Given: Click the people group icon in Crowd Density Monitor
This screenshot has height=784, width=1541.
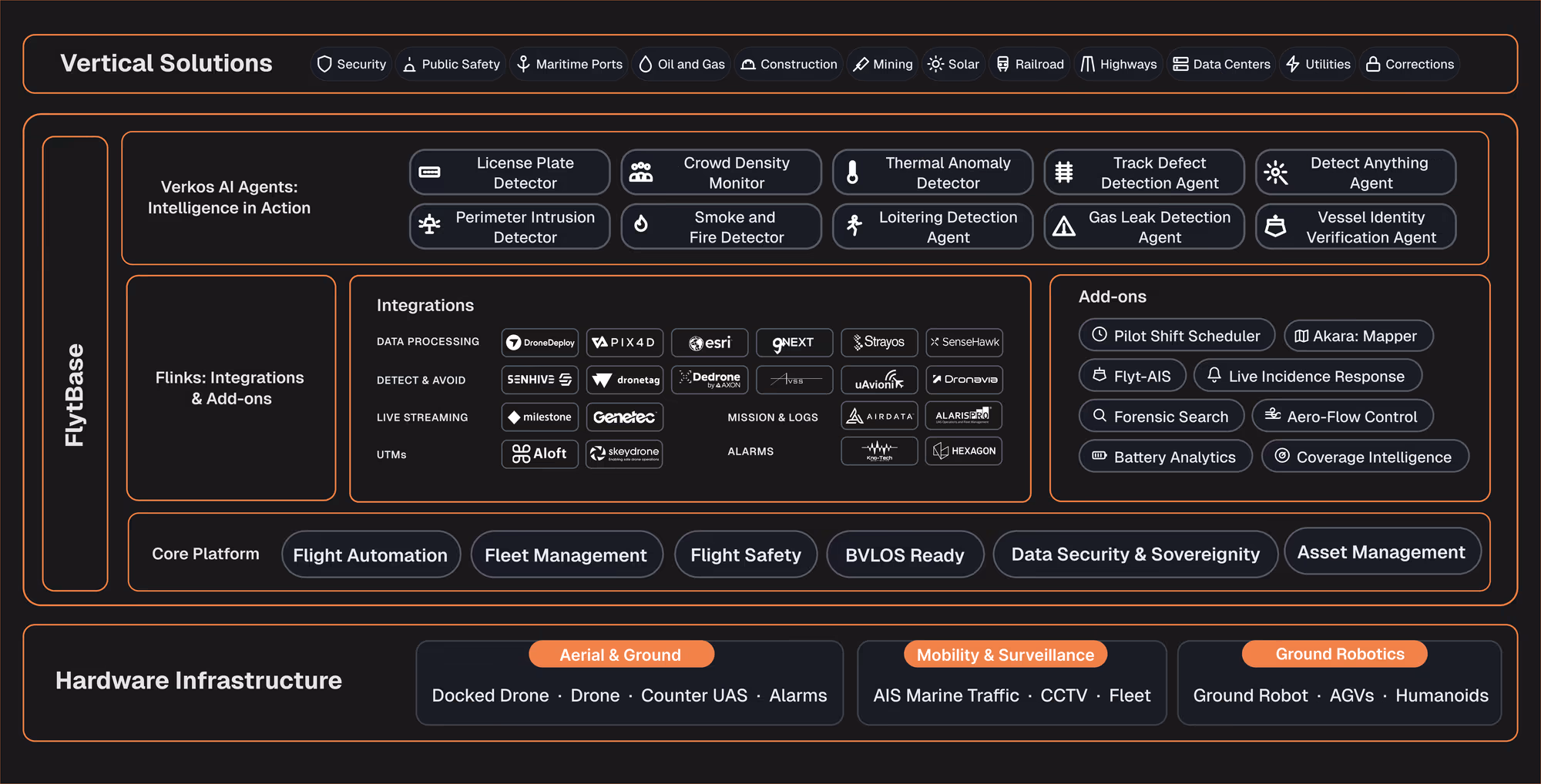Looking at the screenshot, I should click(641, 172).
